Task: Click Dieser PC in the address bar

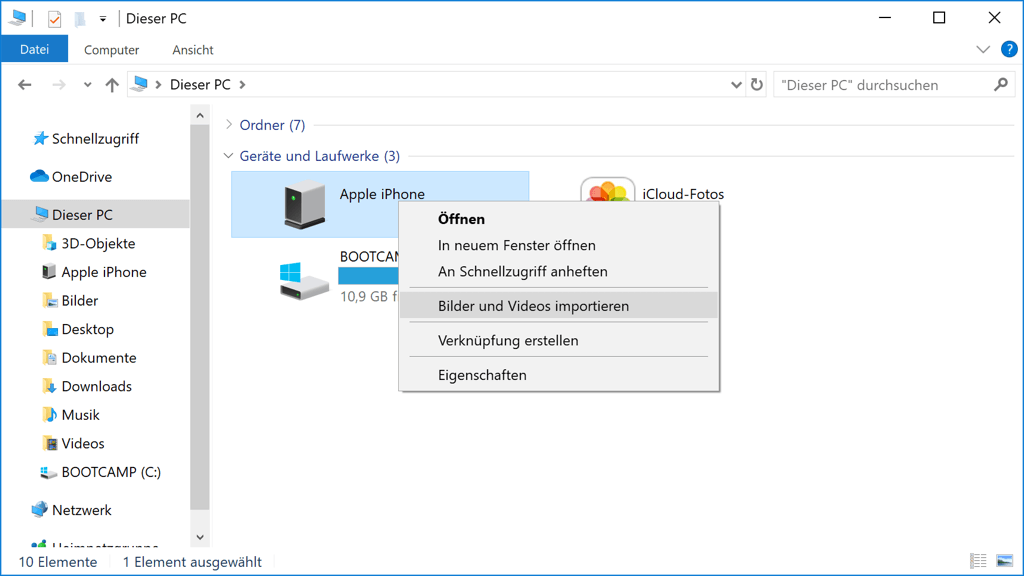Action: coord(200,84)
